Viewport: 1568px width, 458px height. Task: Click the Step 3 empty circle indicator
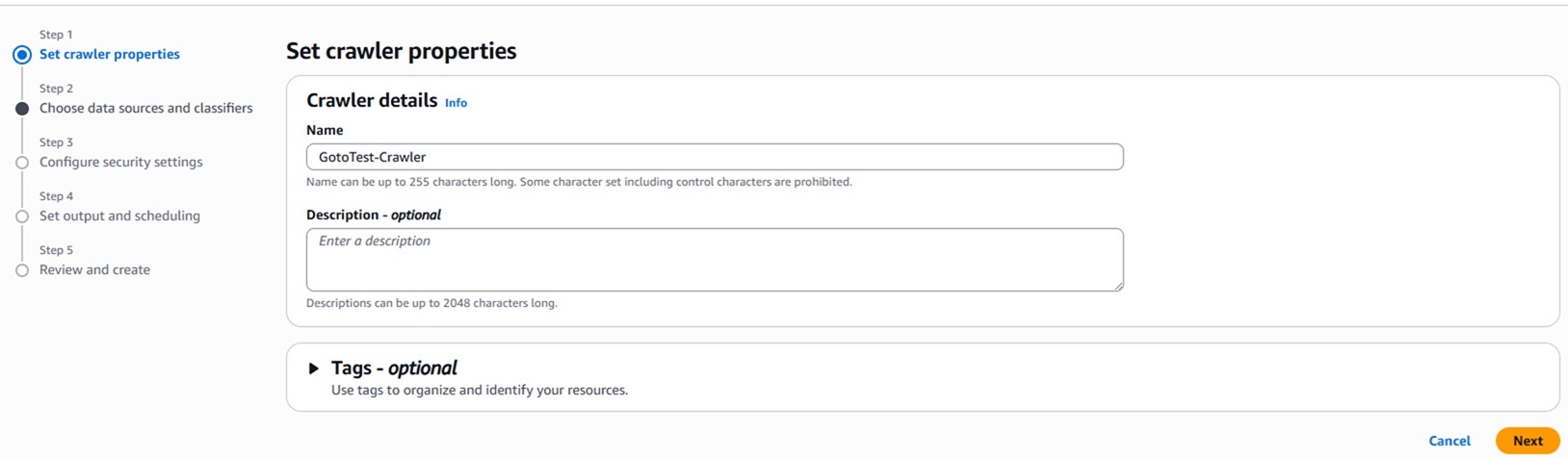pyautogui.click(x=22, y=163)
